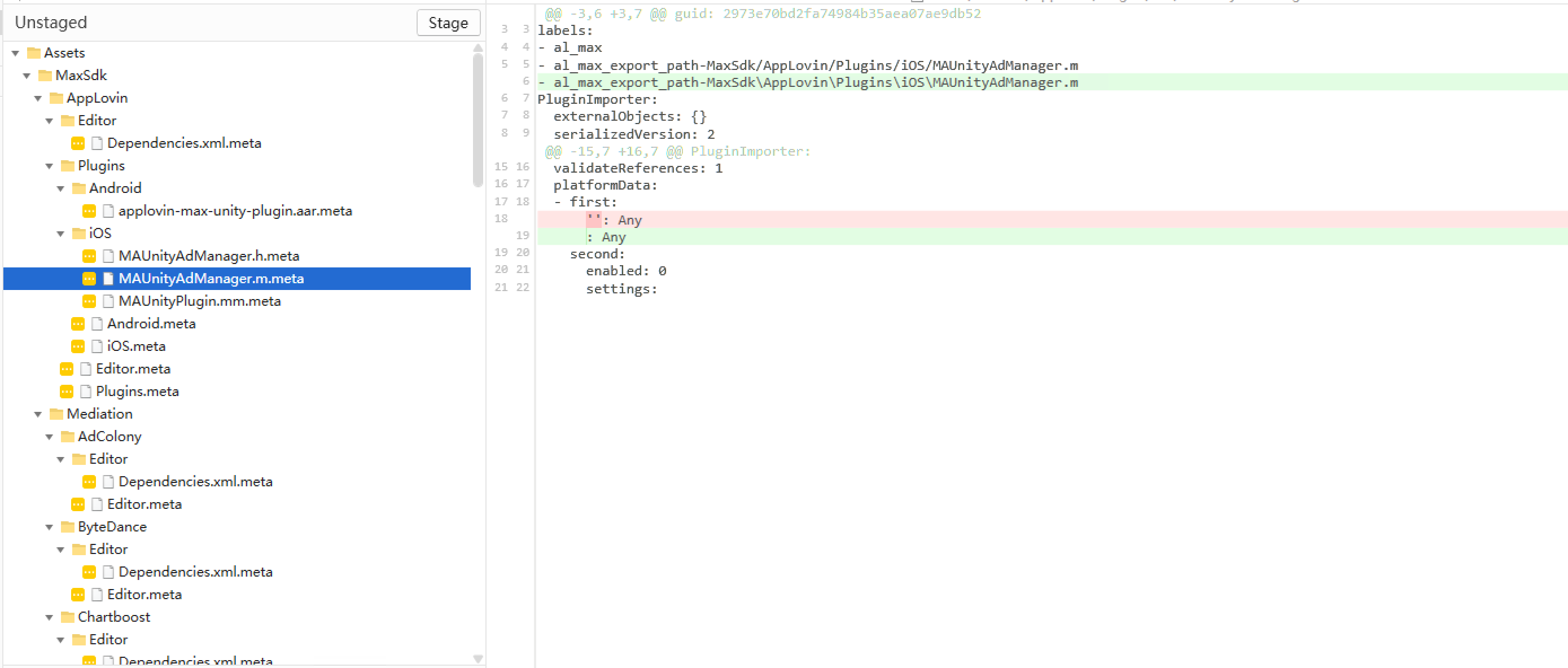Click the Stage button
This screenshot has height=668, width=1568.
tap(448, 23)
